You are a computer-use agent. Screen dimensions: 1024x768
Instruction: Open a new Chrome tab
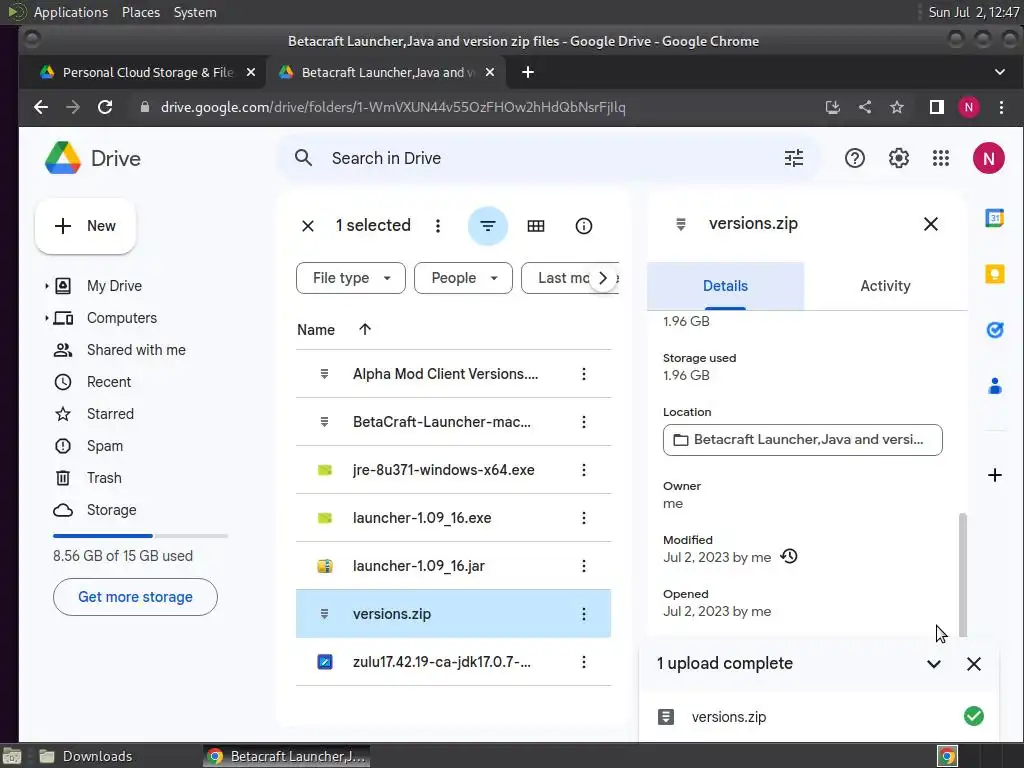coord(528,72)
